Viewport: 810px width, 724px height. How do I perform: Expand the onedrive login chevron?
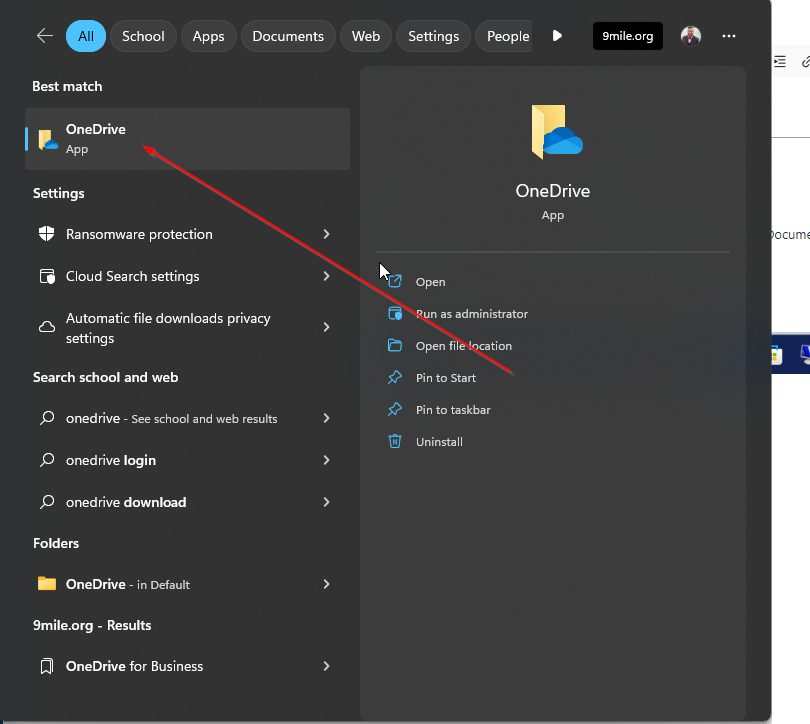pos(326,460)
